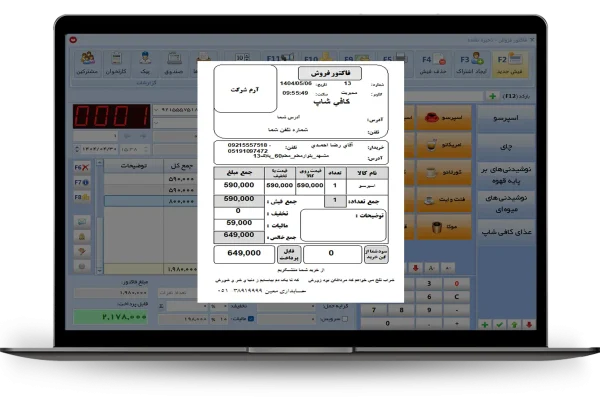The width and height of the screenshot is (600, 400).
Task: Click the 'توضیحات' column header
Action: (x=134, y=166)
